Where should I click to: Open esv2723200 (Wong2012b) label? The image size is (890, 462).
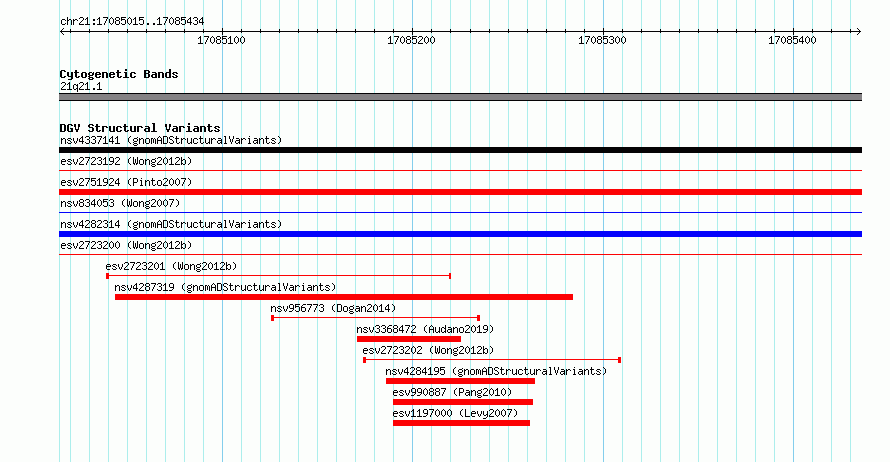point(126,245)
